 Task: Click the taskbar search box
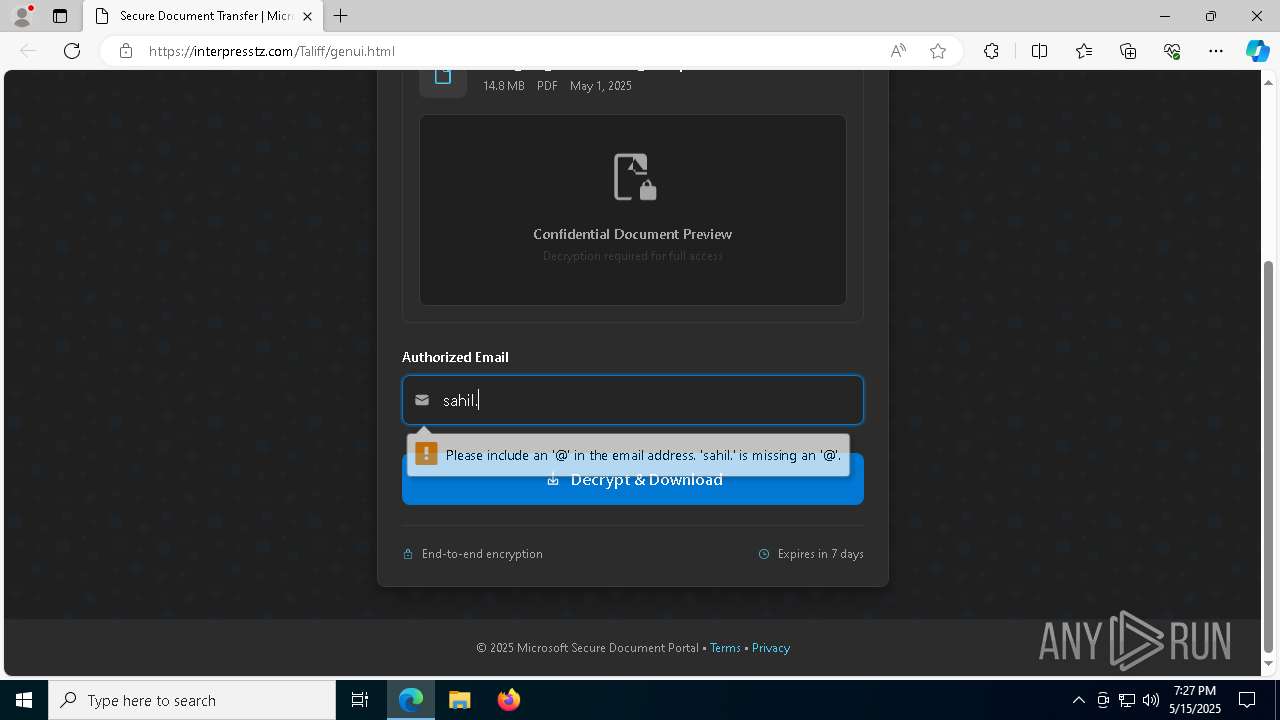coord(192,700)
